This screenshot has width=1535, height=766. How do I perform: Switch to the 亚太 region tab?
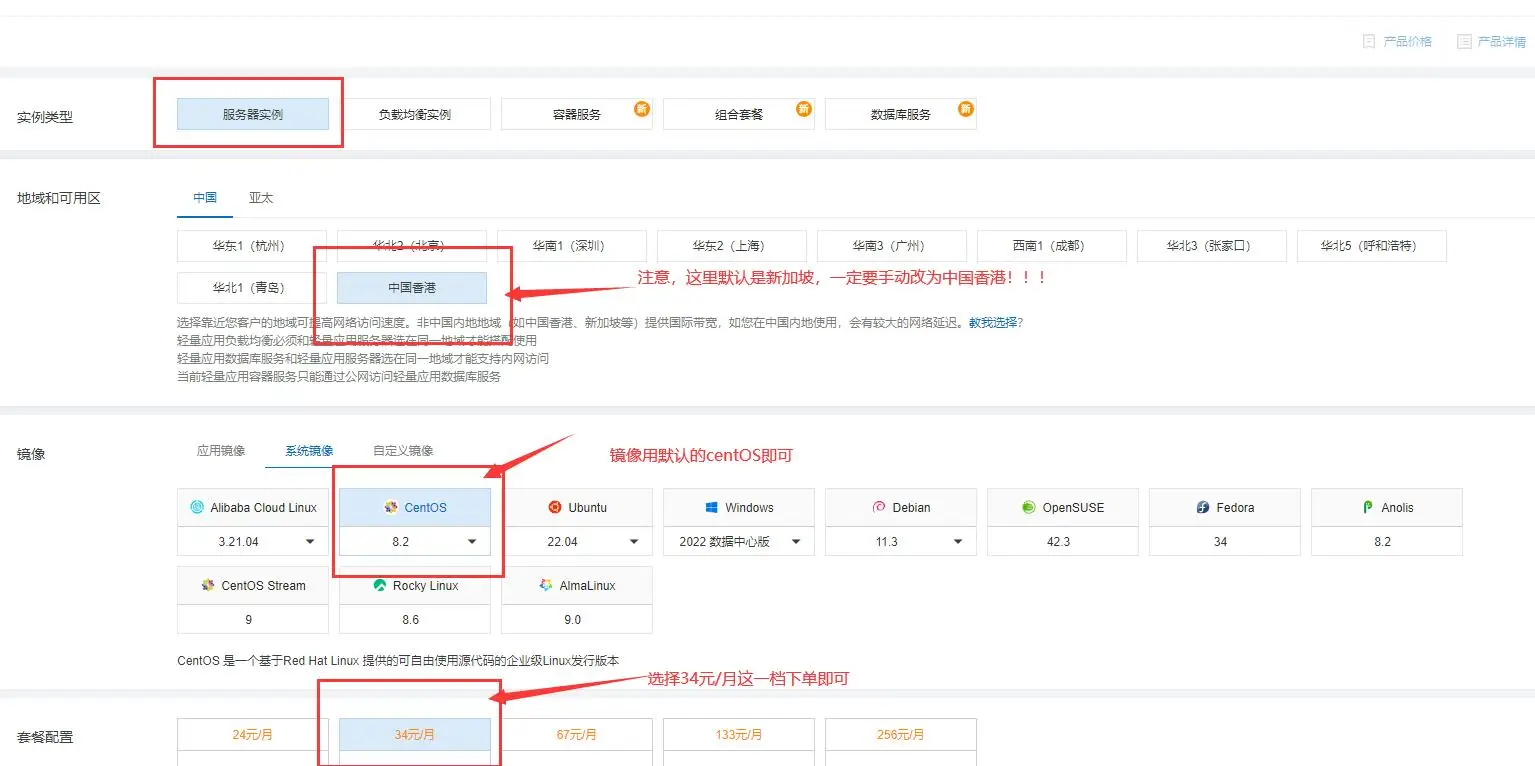point(261,198)
